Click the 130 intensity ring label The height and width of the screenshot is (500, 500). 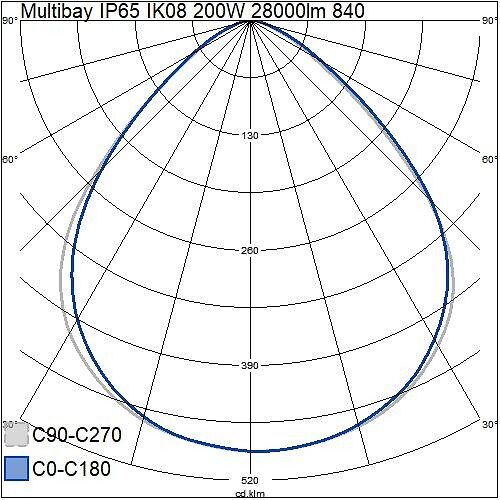coord(250,136)
